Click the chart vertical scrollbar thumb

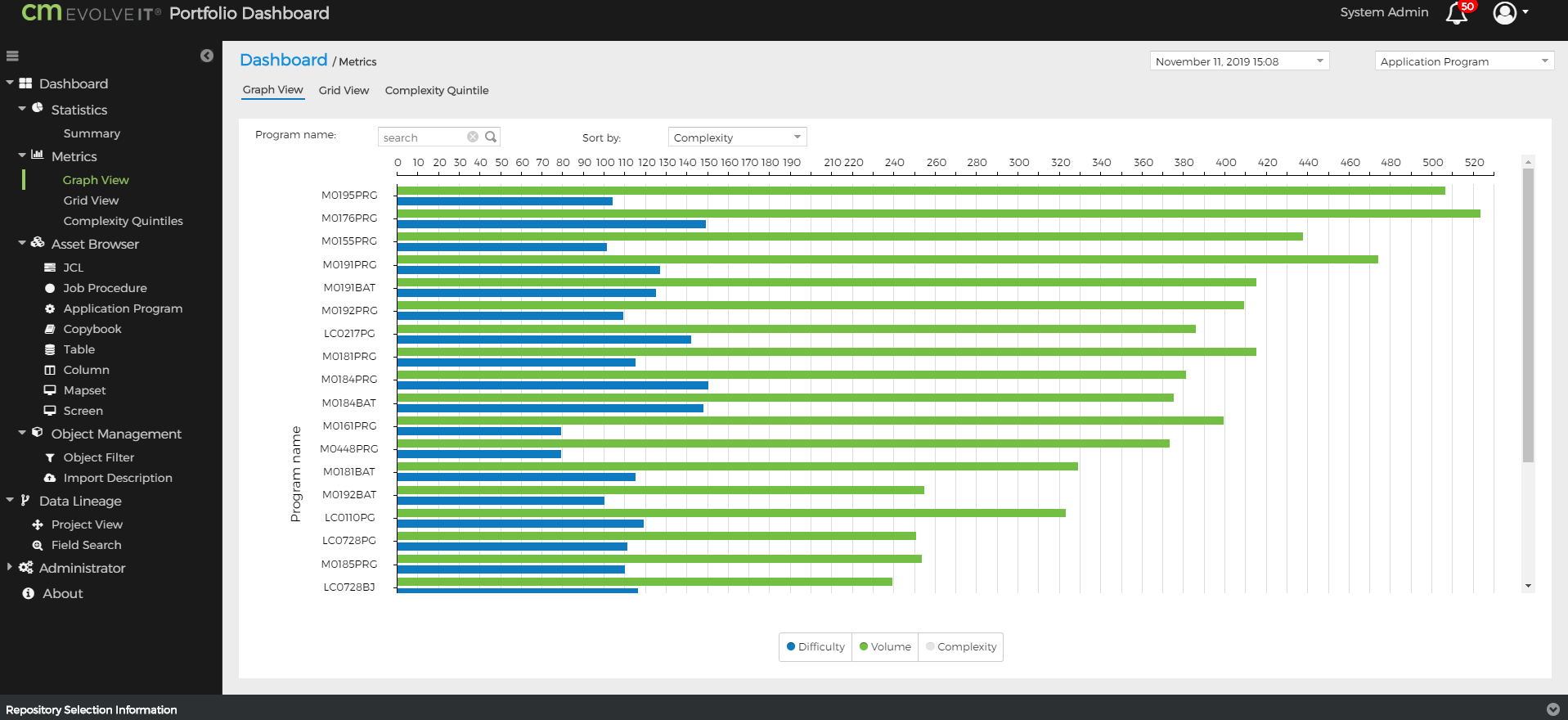[1528, 315]
